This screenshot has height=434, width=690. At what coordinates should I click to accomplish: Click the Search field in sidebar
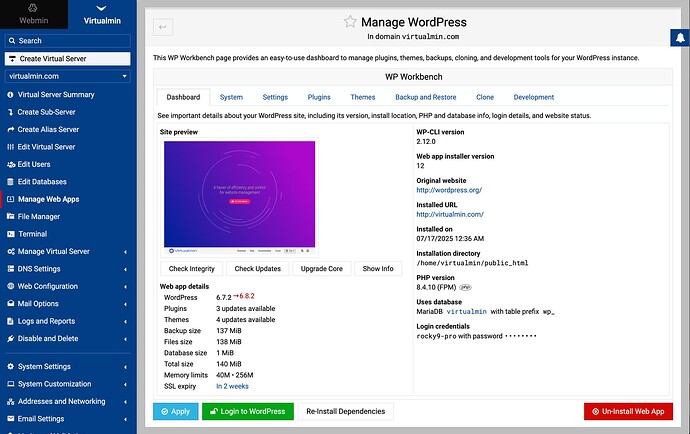(68, 40)
